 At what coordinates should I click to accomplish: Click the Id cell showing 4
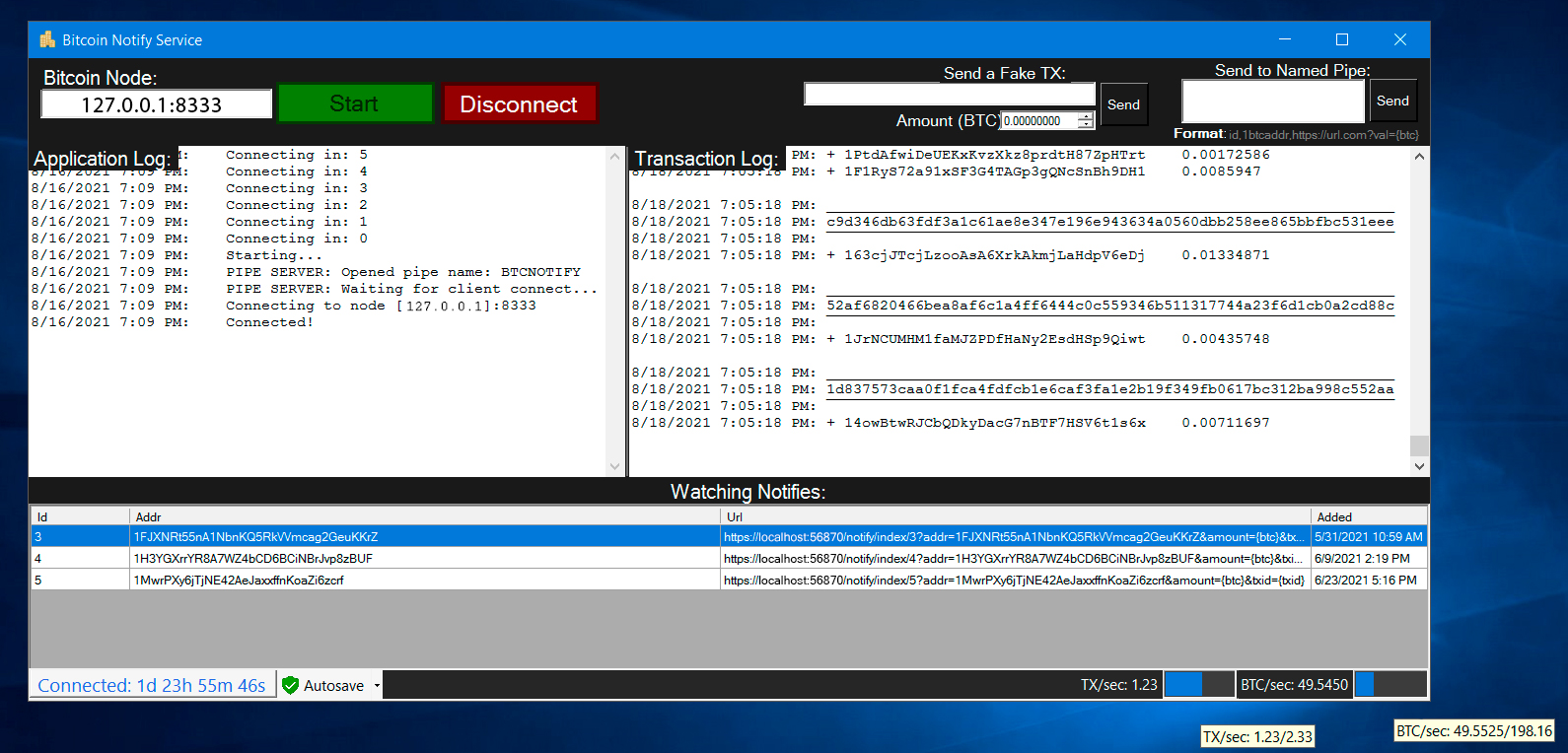coord(80,559)
